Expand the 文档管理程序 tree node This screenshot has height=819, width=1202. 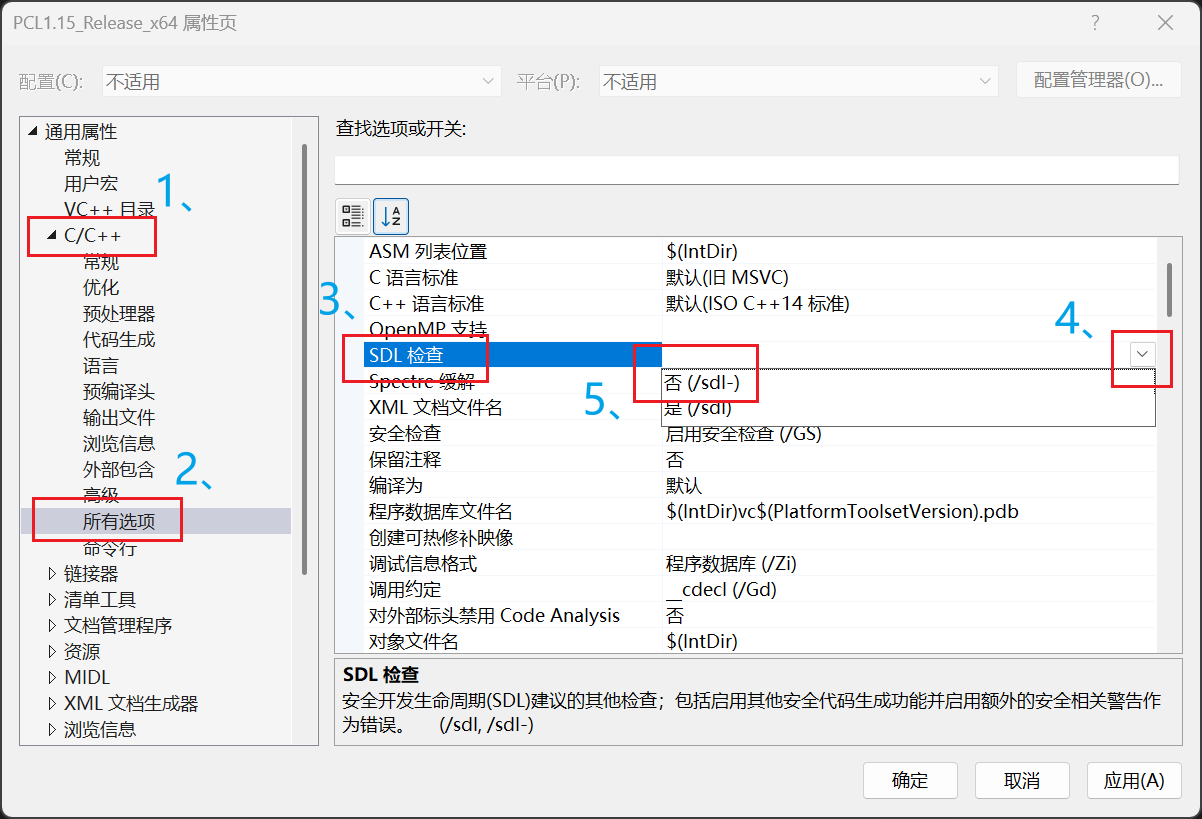[x=53, y=625]
